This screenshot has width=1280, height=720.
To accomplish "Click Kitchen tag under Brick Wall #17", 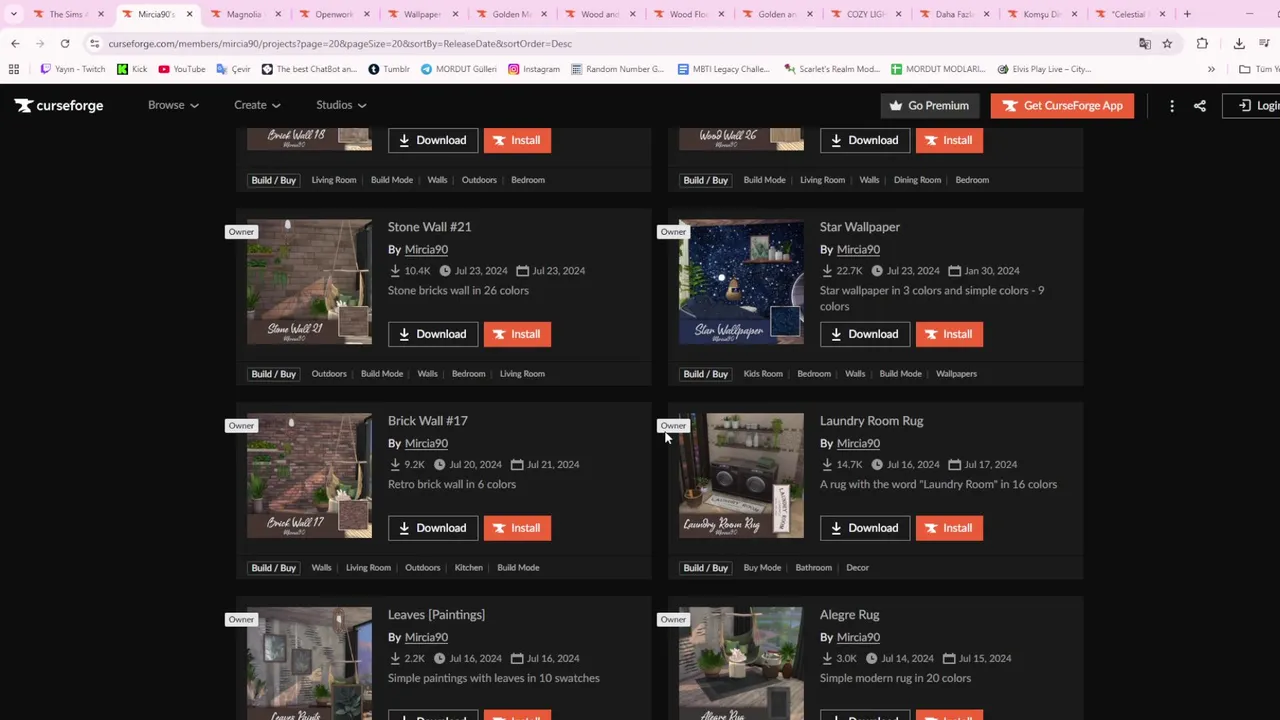I will click(x=468, y=568).
